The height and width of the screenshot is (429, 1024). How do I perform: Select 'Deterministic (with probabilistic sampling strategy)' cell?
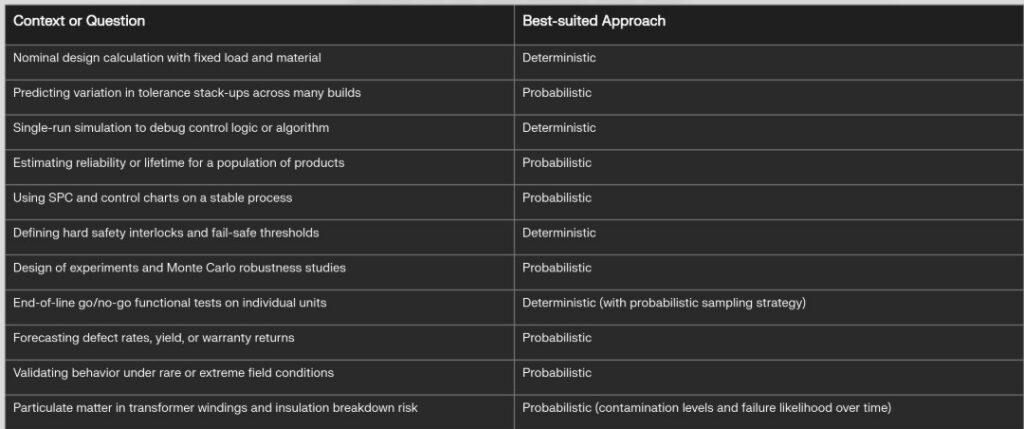(664, 303)
